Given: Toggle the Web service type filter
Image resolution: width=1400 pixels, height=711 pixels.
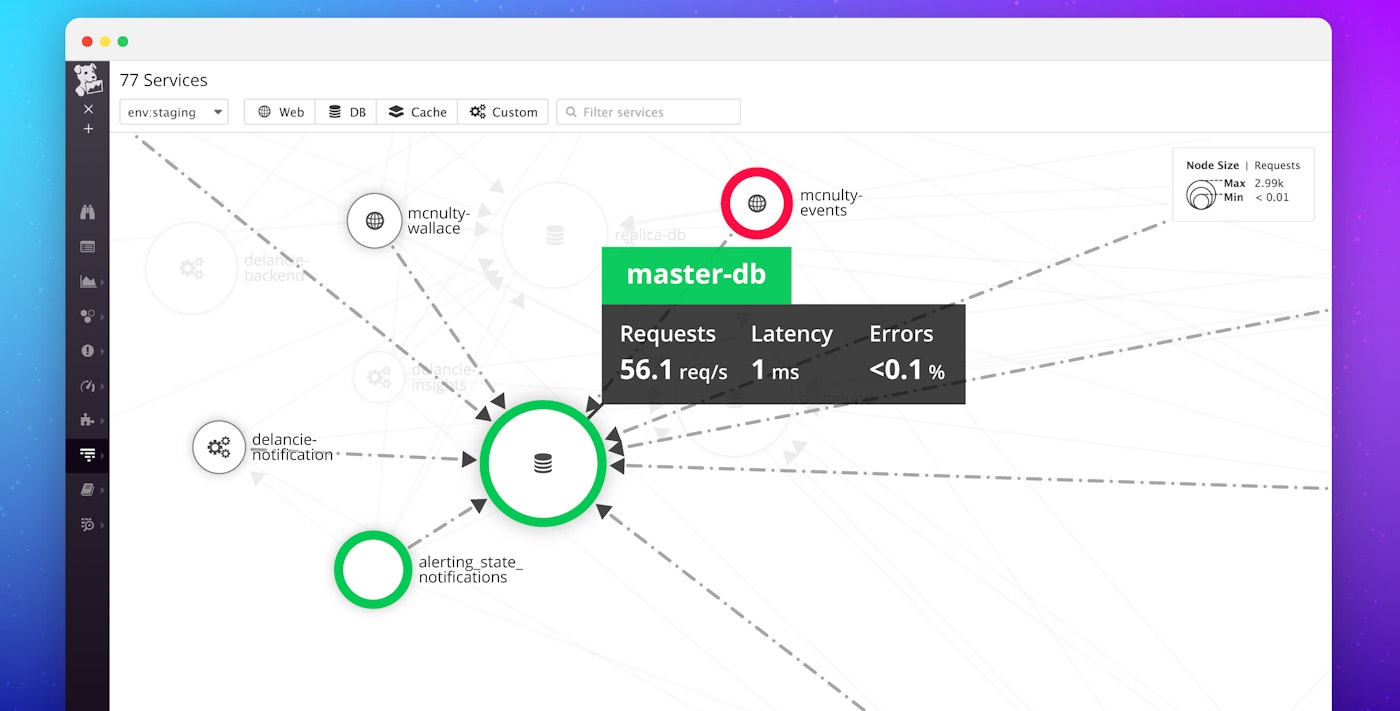Looking at the screenshot, I should point(280,112).
